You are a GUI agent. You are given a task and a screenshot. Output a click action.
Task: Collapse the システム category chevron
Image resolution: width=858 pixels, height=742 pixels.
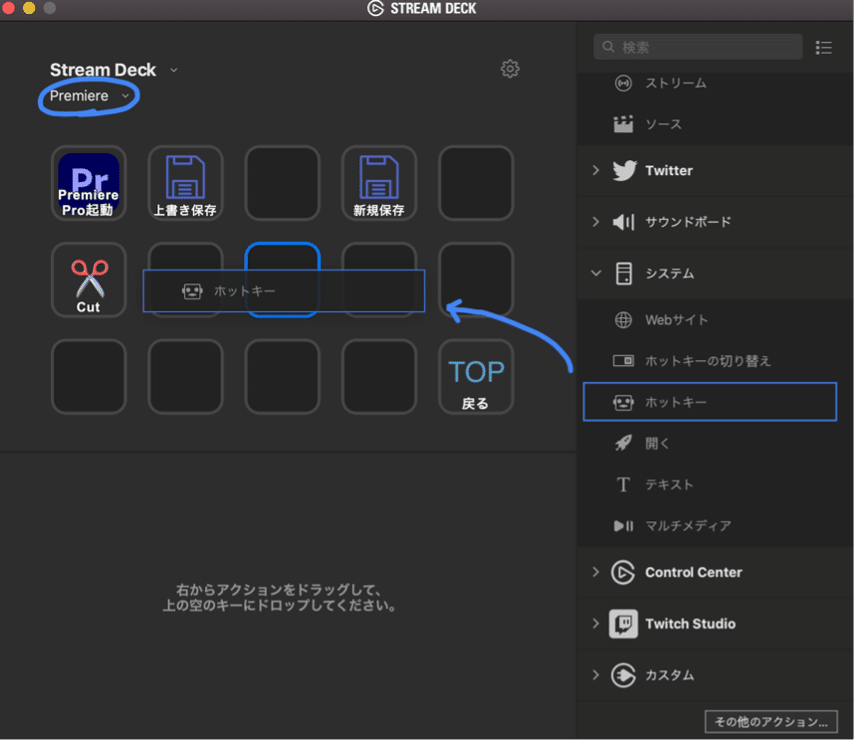(596, 274)
